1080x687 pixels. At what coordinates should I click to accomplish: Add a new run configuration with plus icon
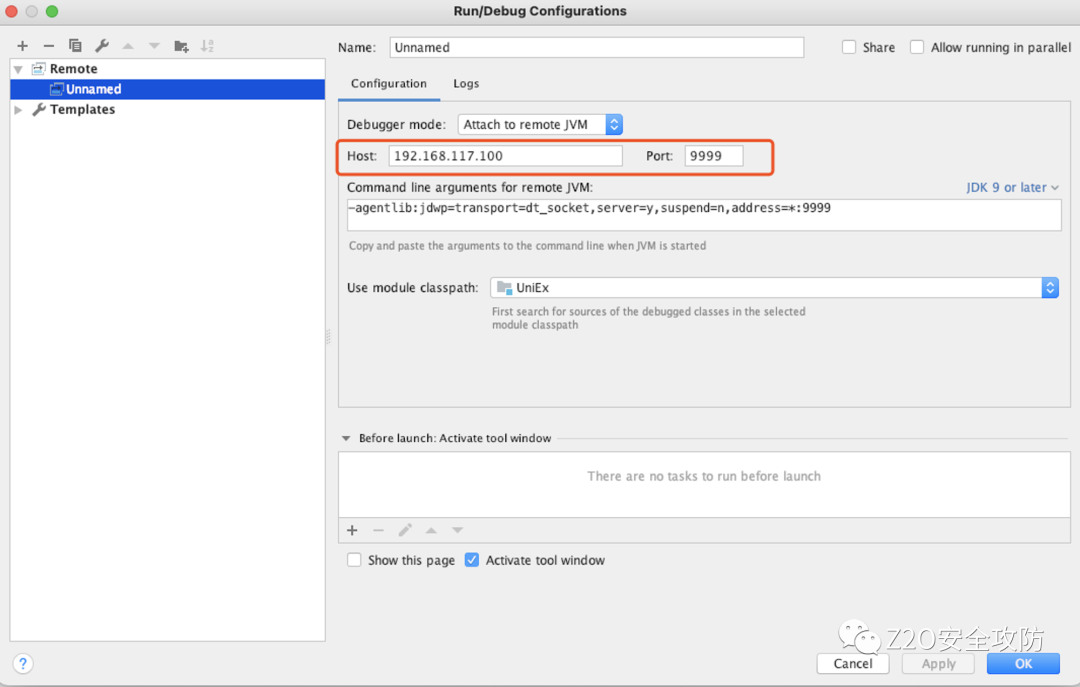tap(23, 46)
